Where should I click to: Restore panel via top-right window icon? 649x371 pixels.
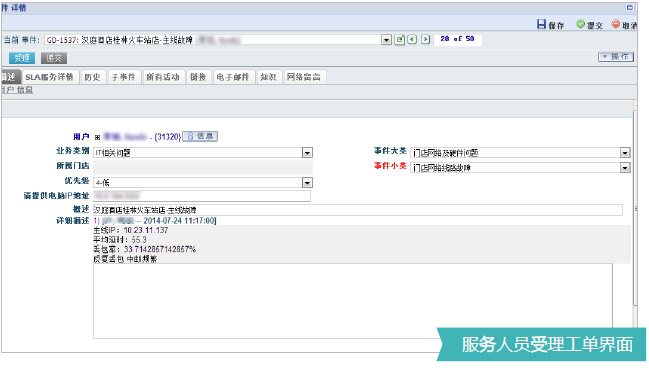630,7
